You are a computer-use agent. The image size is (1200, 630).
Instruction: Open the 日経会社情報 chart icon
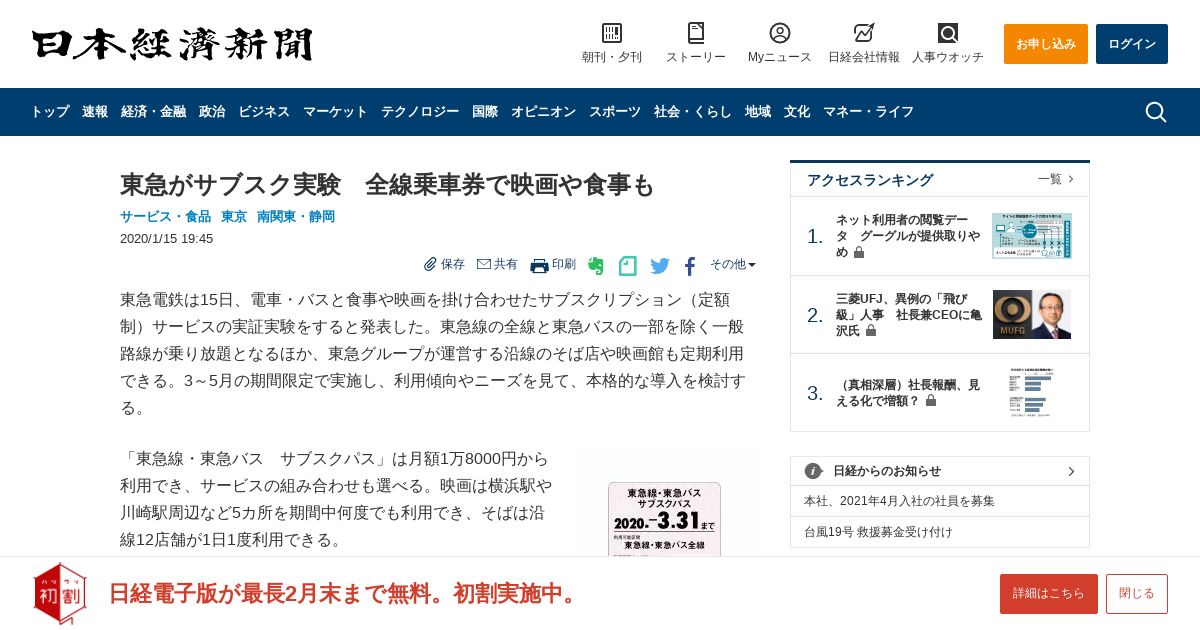tap(864, 33)
